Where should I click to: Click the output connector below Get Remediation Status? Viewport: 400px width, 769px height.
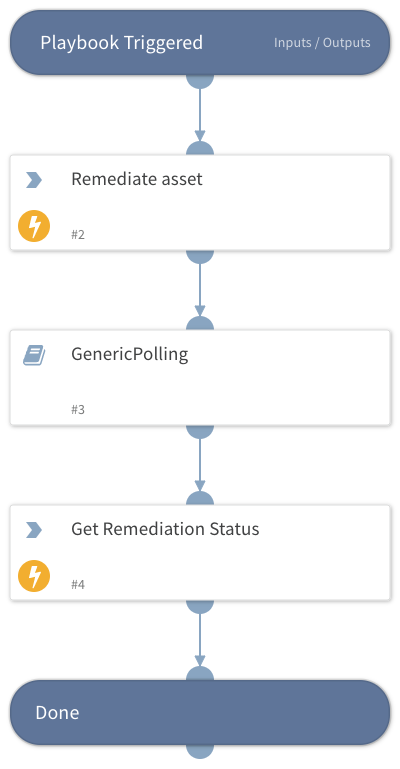[200, 607]
